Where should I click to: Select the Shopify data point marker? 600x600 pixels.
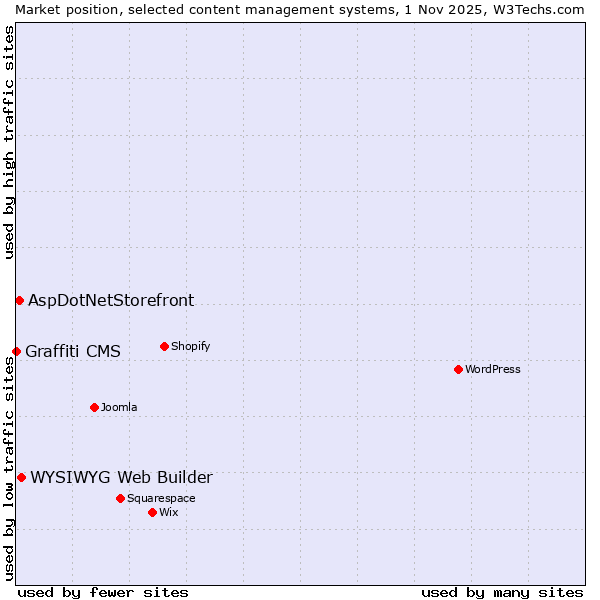click(164, 346)
